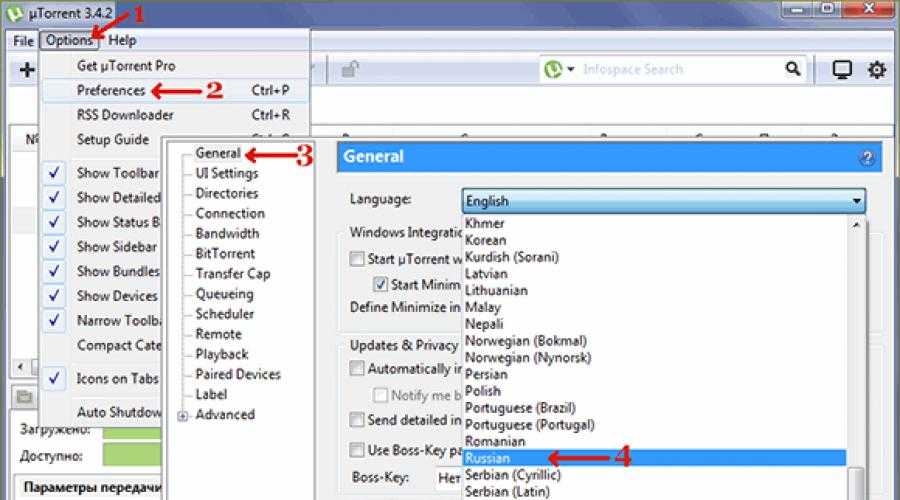Select Transfer Cap in preferences tree

point(232,274)
